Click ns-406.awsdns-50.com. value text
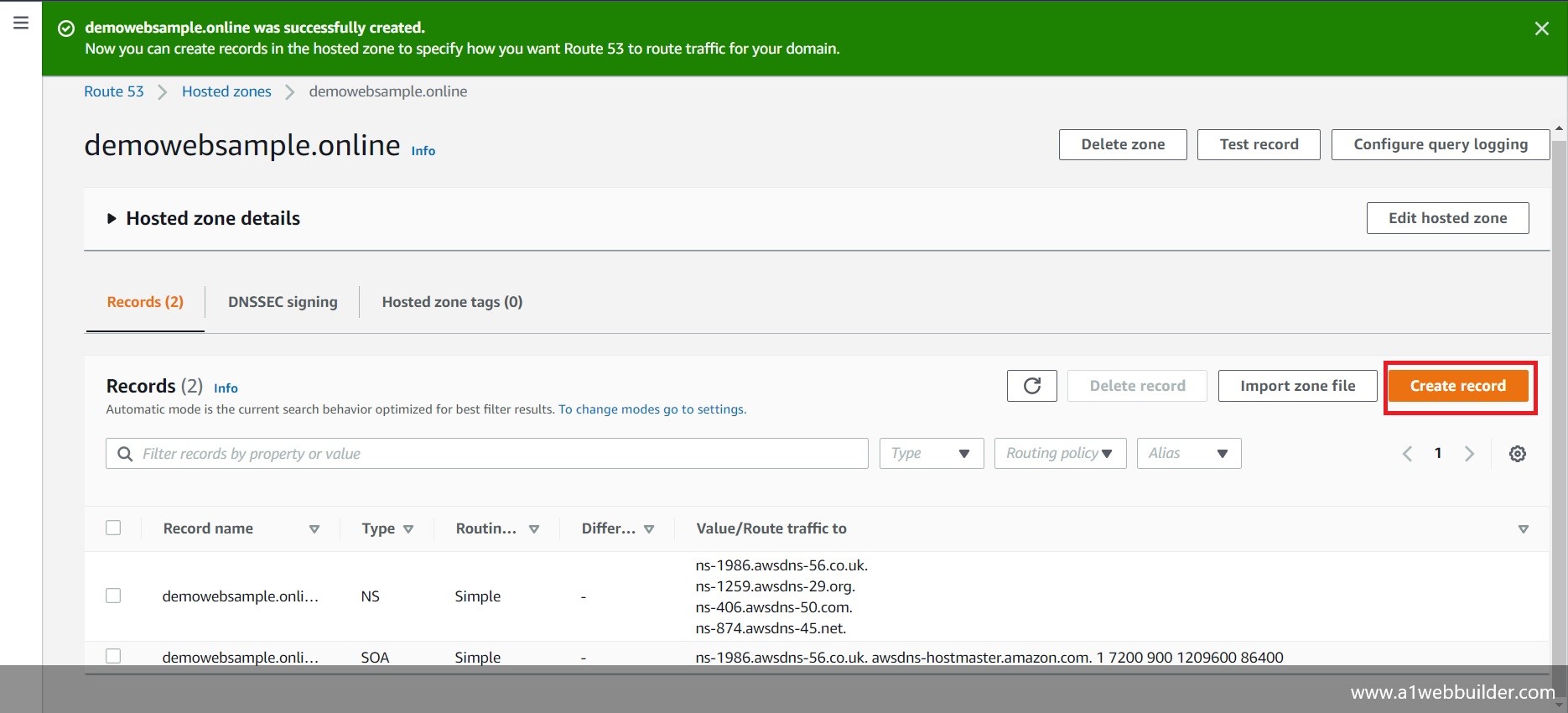 (774, 607)
